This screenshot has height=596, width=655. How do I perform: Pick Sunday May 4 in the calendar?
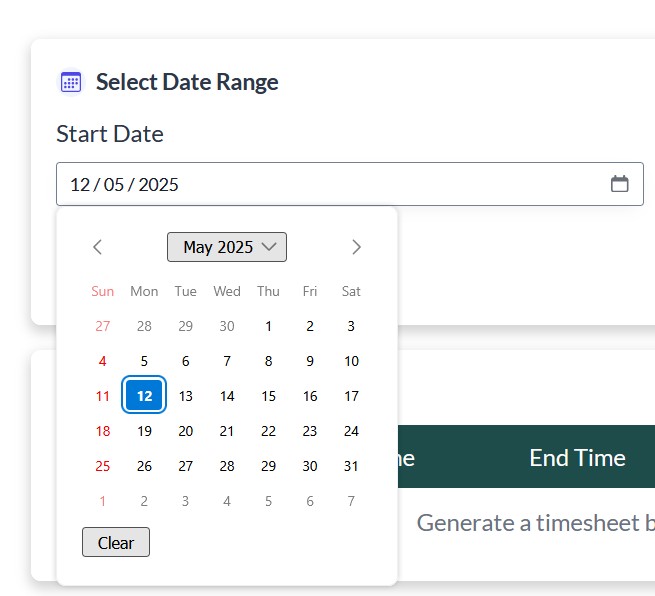(x=102, y=361)
